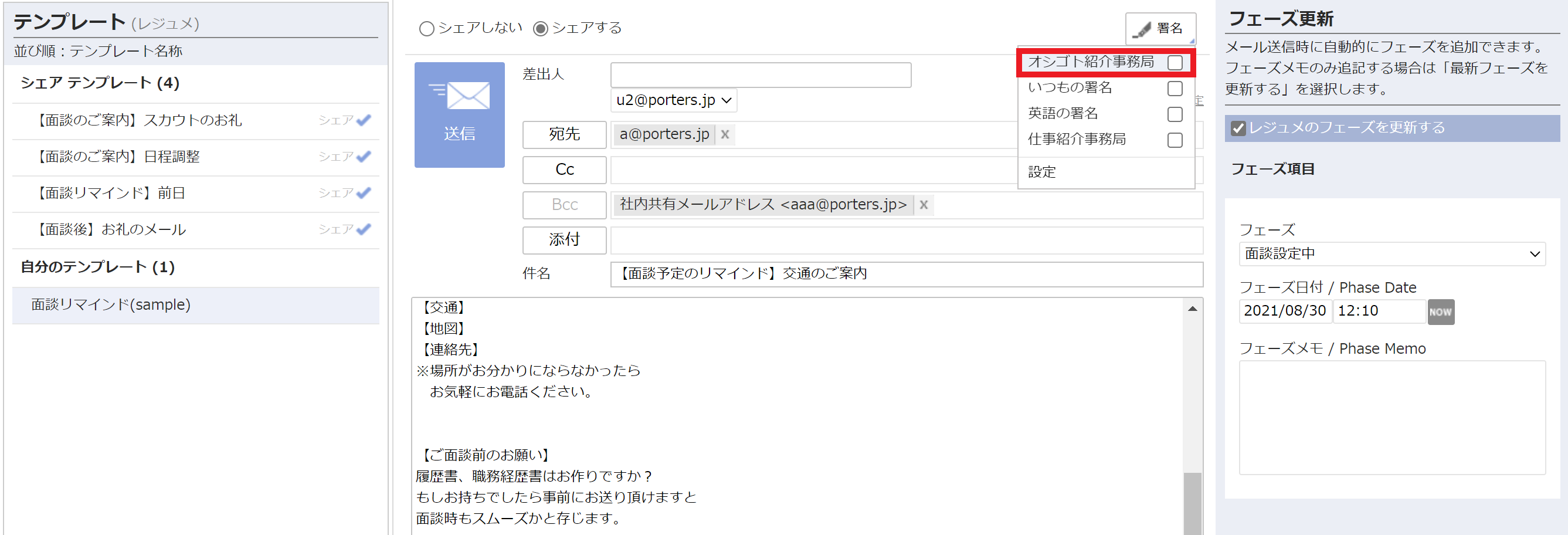
Task: Click the share checkmark on 【面談のご案内】日程調整
Action: pyautogui.click(x=364, y=157)
